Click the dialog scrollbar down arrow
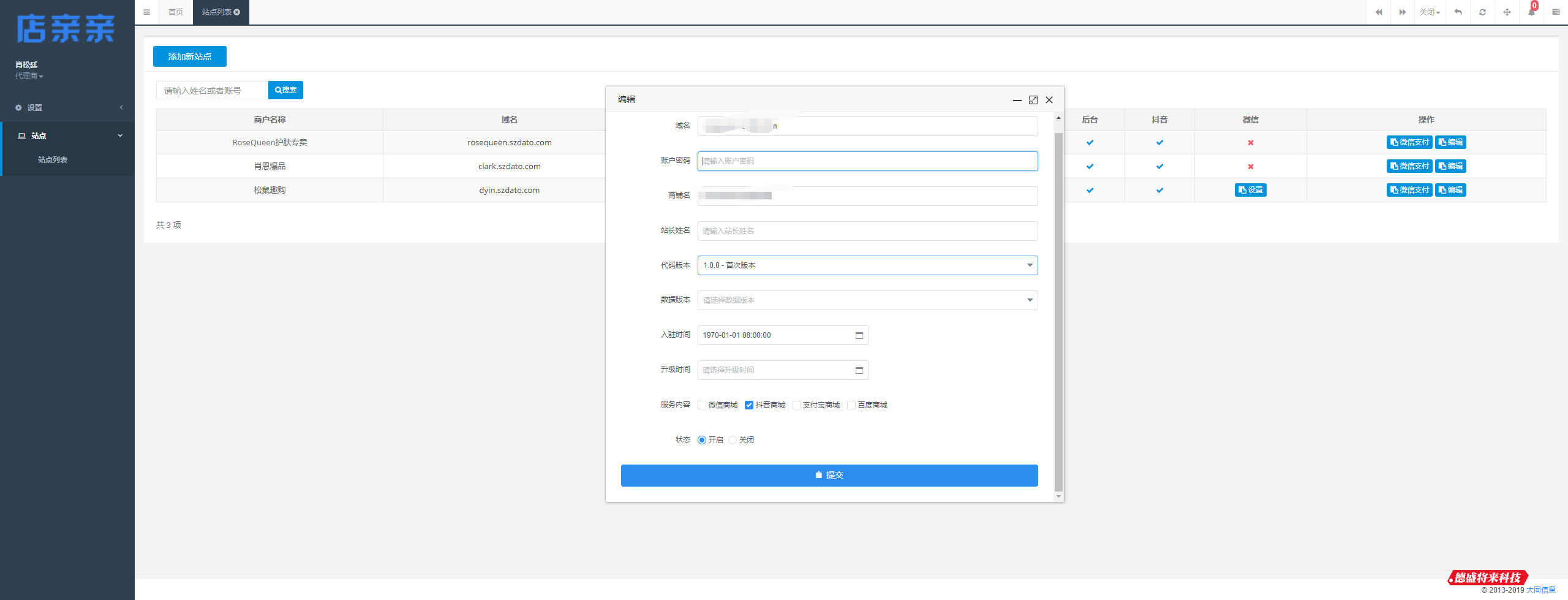This screenshot has height=600, width=1568. pos(1058,497)
